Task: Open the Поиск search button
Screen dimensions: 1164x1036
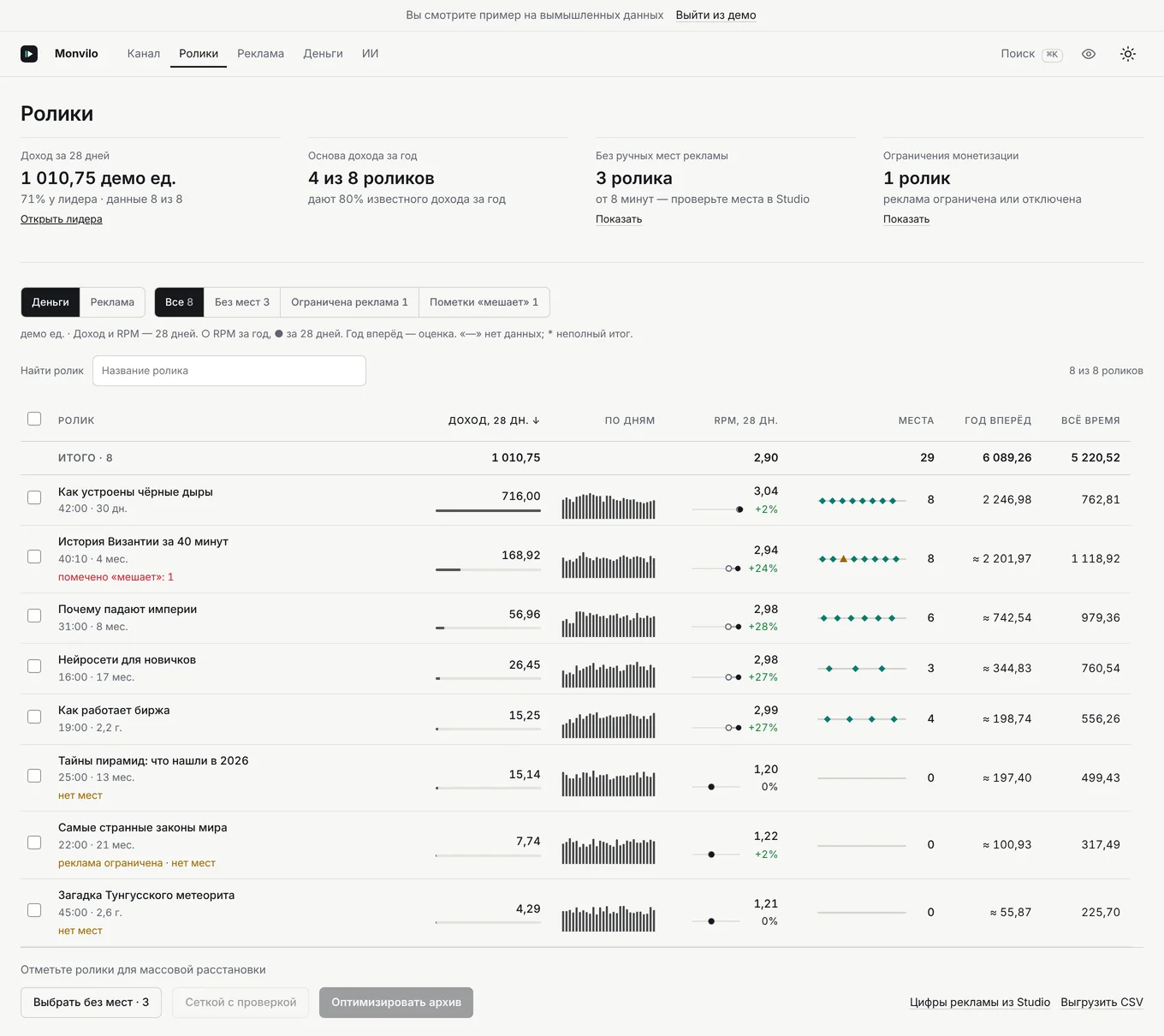Action: click(x=1031, y=54)
